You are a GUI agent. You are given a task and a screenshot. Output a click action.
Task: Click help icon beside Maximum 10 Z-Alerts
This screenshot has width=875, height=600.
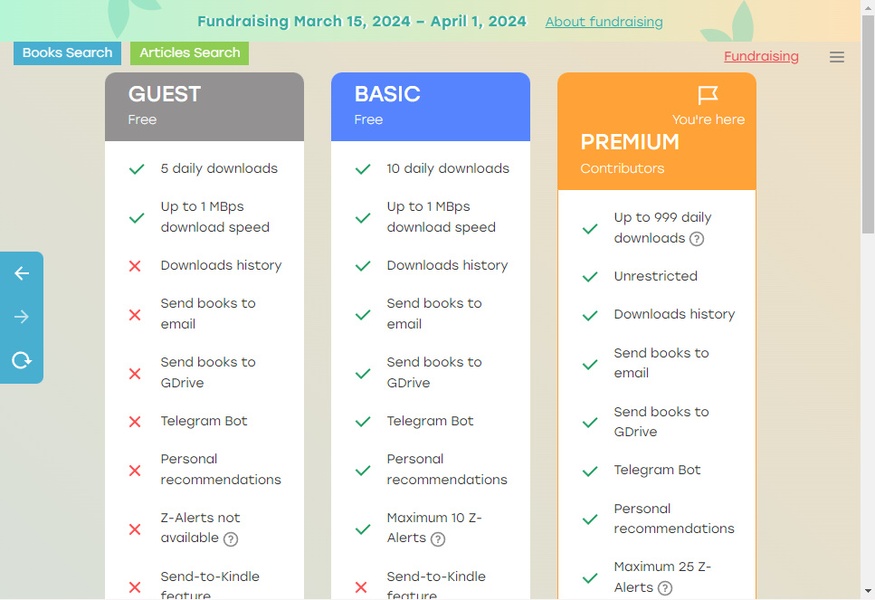point(437,539)
